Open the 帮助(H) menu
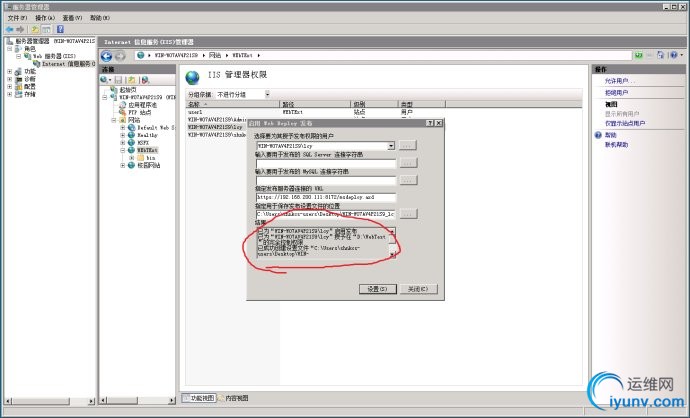690x418 pixels. tap(100, 18)
